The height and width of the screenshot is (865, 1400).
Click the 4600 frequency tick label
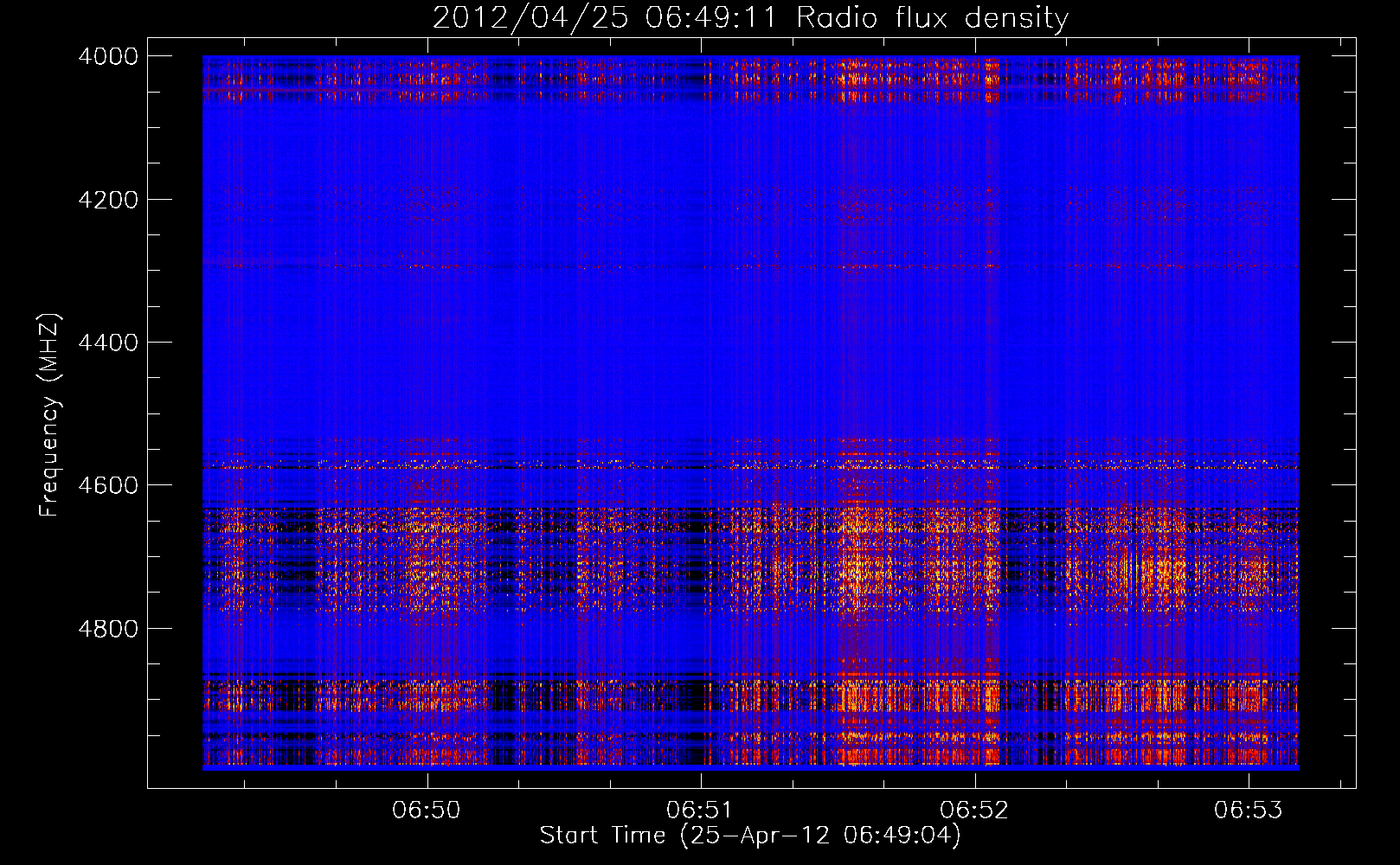pyautogui.click(x=108, y=485)
